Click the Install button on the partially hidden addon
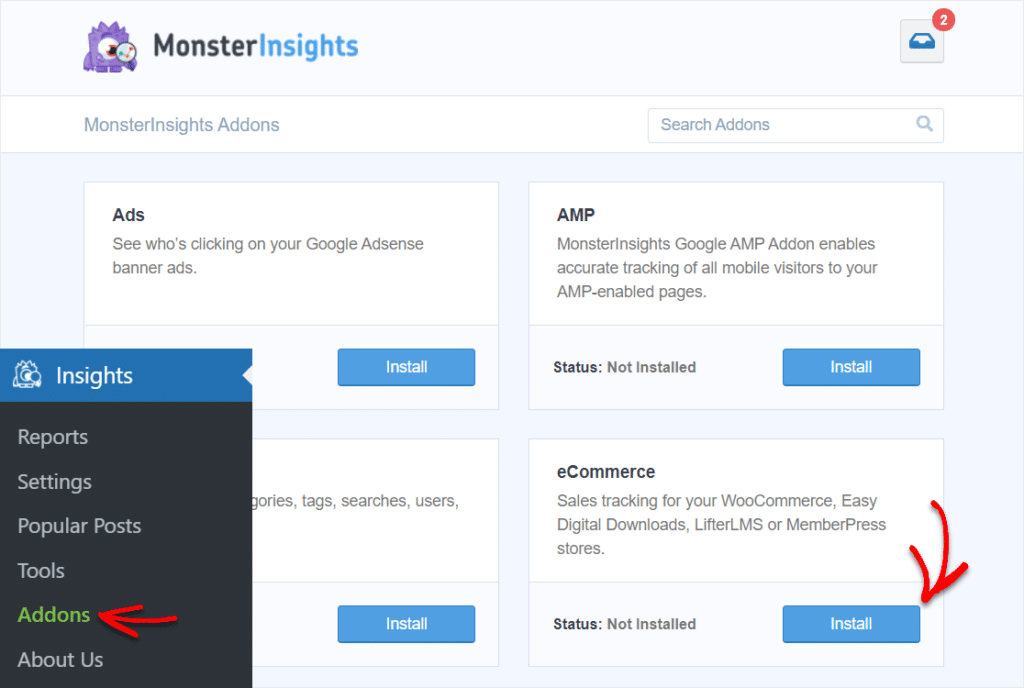 pyautogui.click(x=406, y=623)
